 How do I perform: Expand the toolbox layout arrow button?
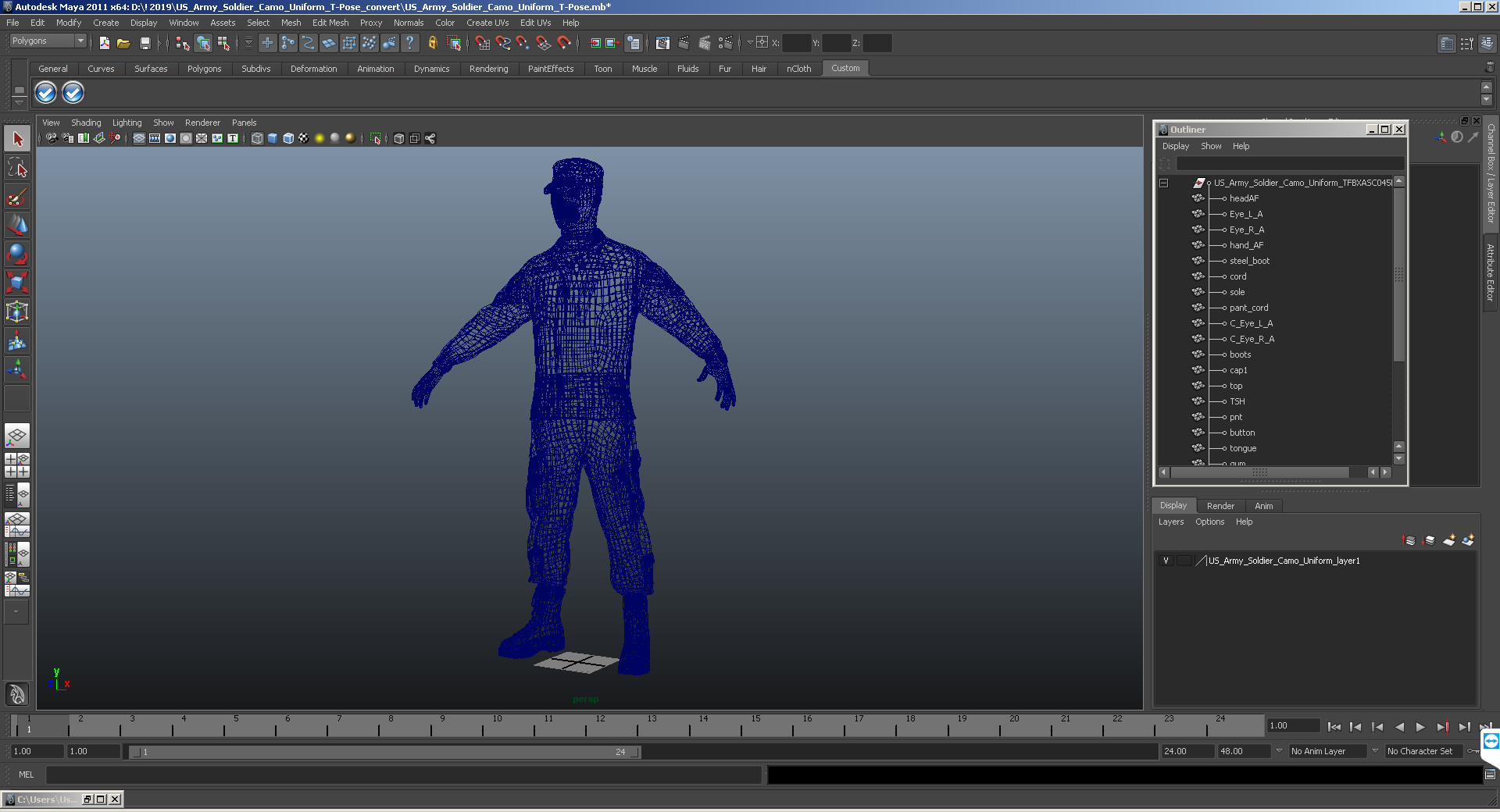pyautogui.click(x=16, y=612)
